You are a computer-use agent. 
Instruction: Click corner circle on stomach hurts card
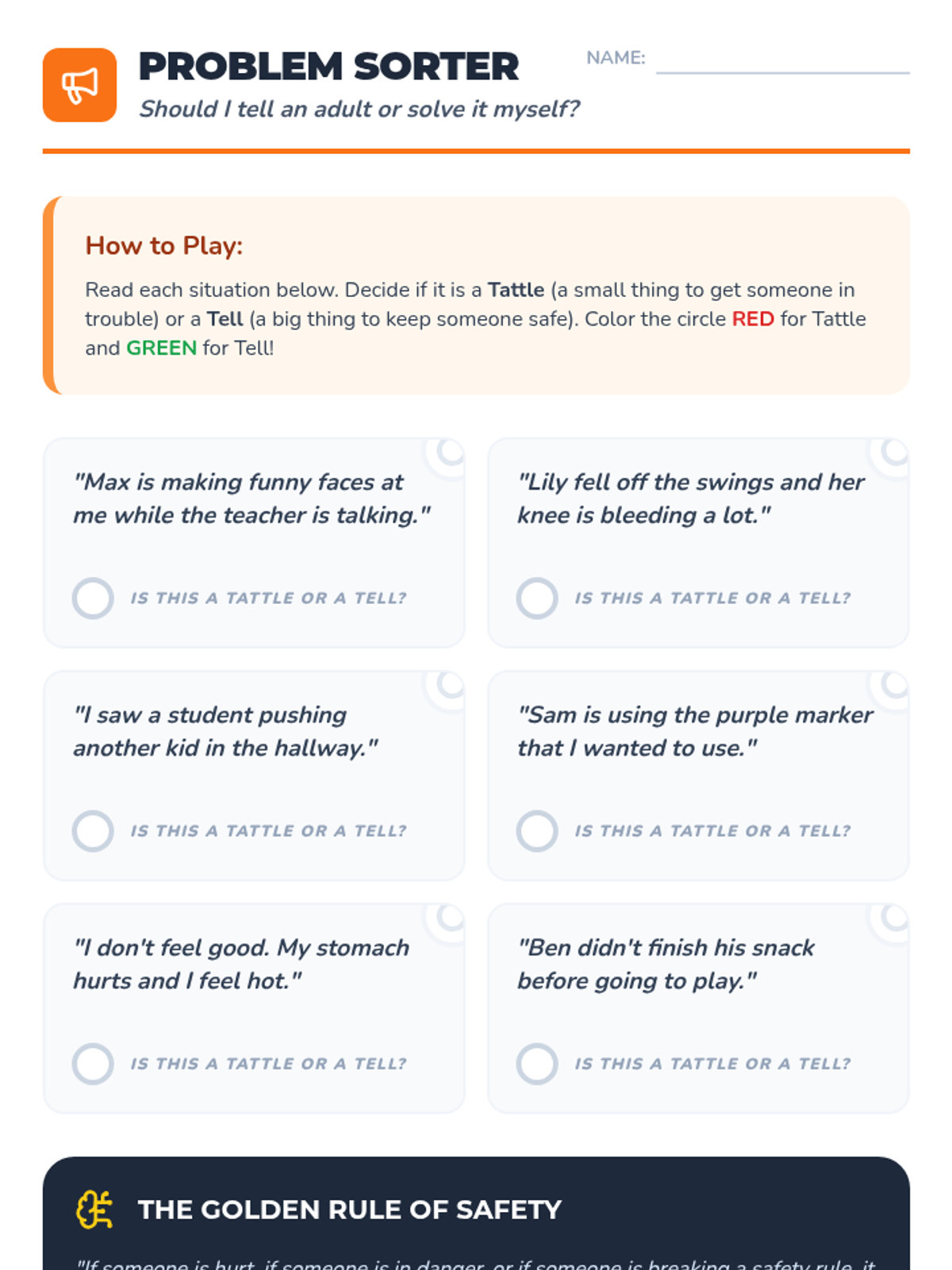[451, 917]
